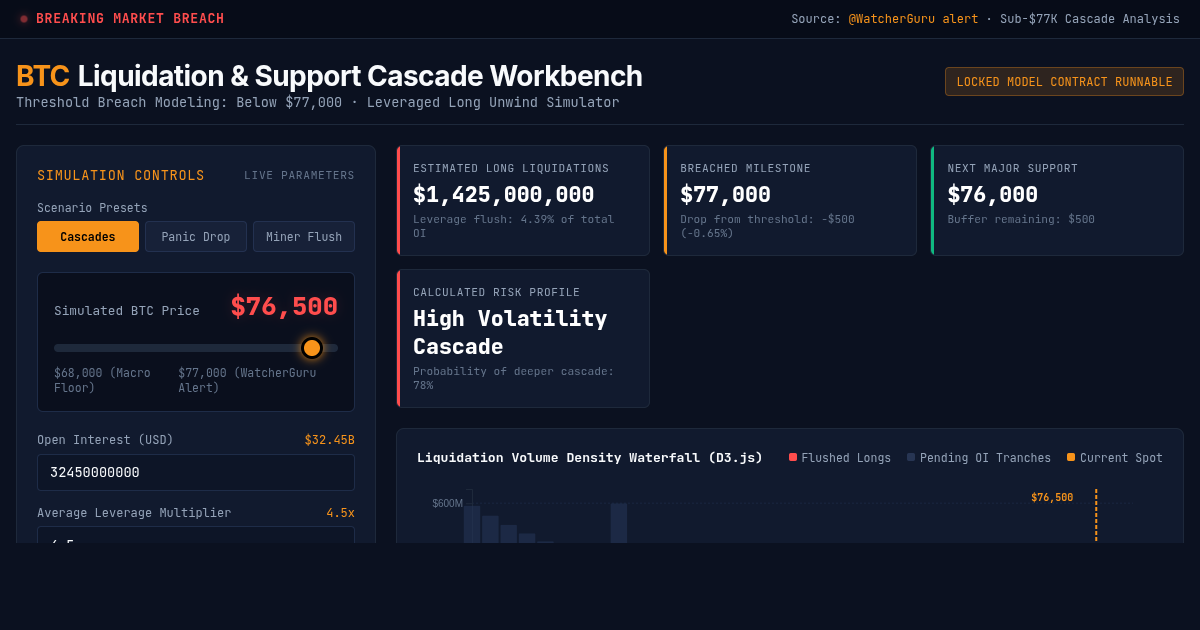Image resolution: width=1200 pixels, height=630 pixels.
Task: Click the $600M chart axis label
Action: (447, 503)
